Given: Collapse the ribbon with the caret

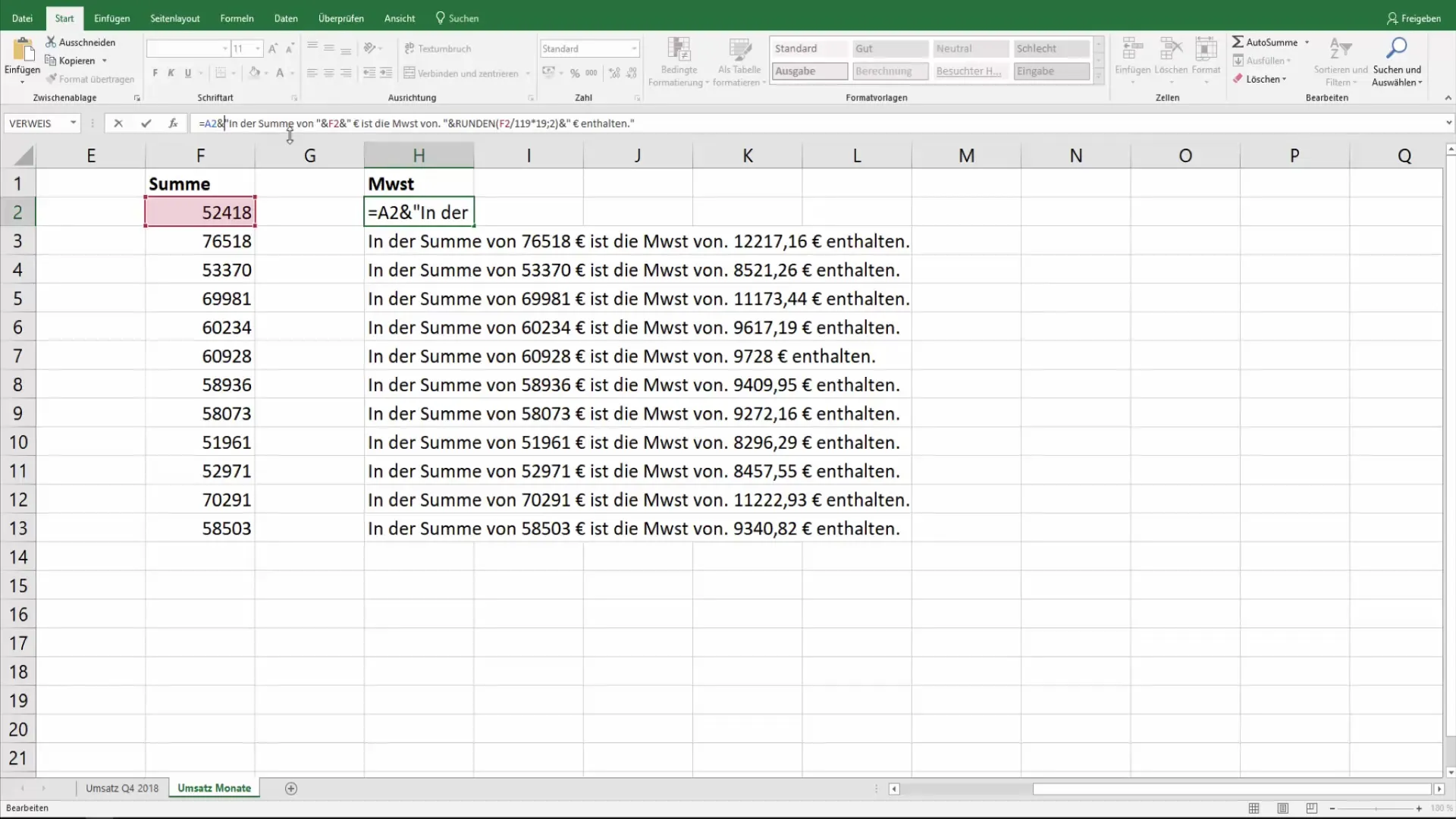Looking at the screenshot, I should pyautogui.click(x=1448, y=98).
